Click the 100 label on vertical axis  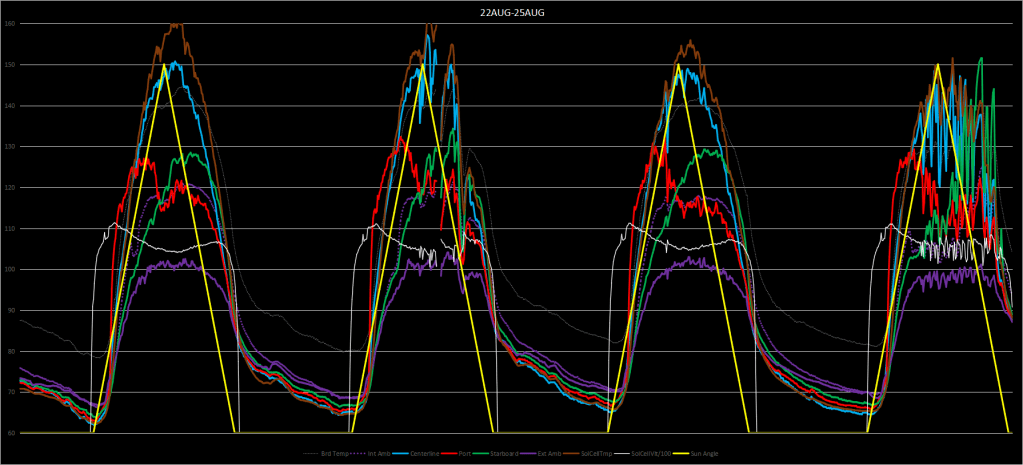(x=11, y=270)
